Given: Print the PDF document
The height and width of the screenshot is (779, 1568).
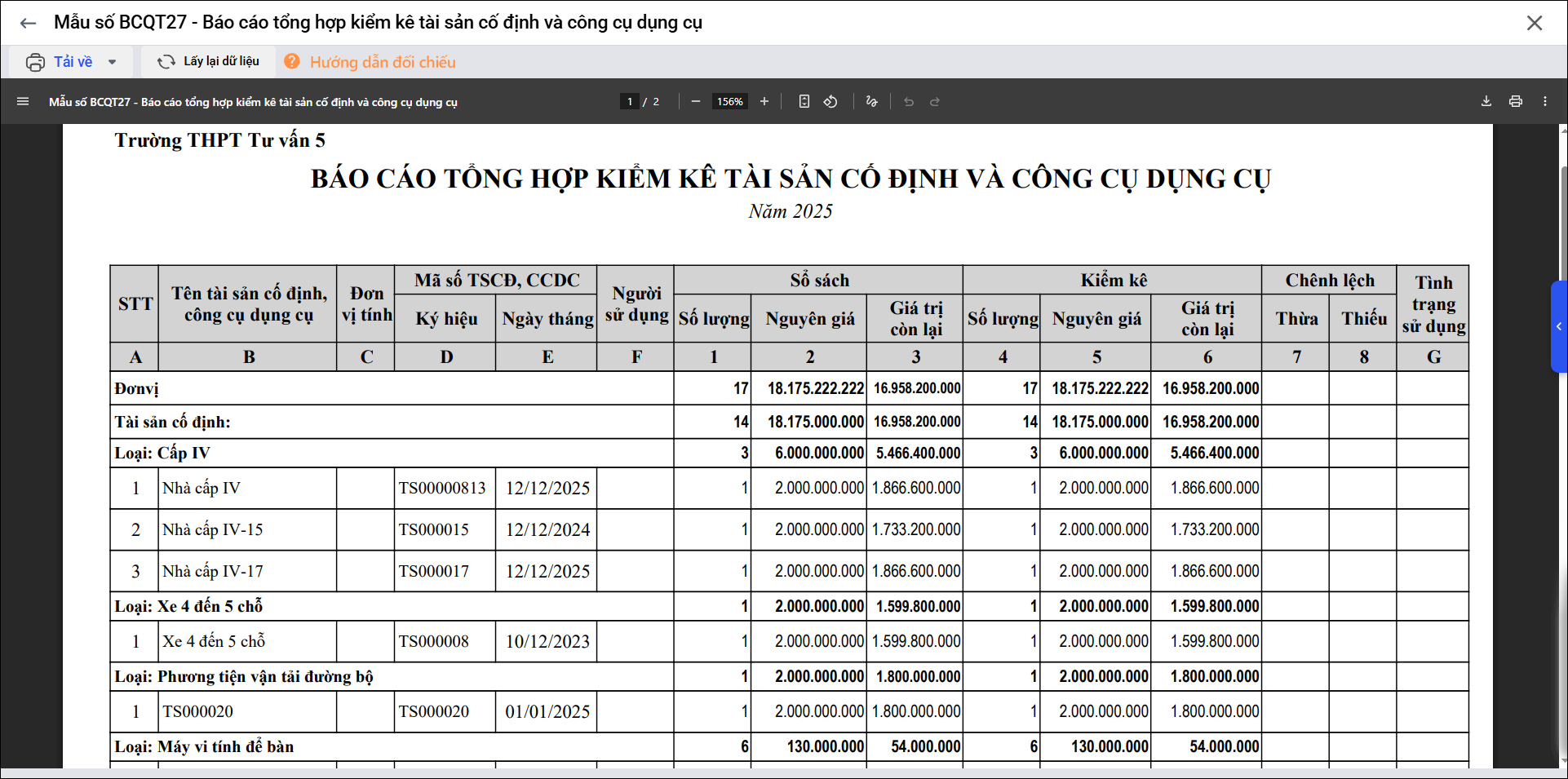Looking at the screenshot, I should coord(1515,101).
